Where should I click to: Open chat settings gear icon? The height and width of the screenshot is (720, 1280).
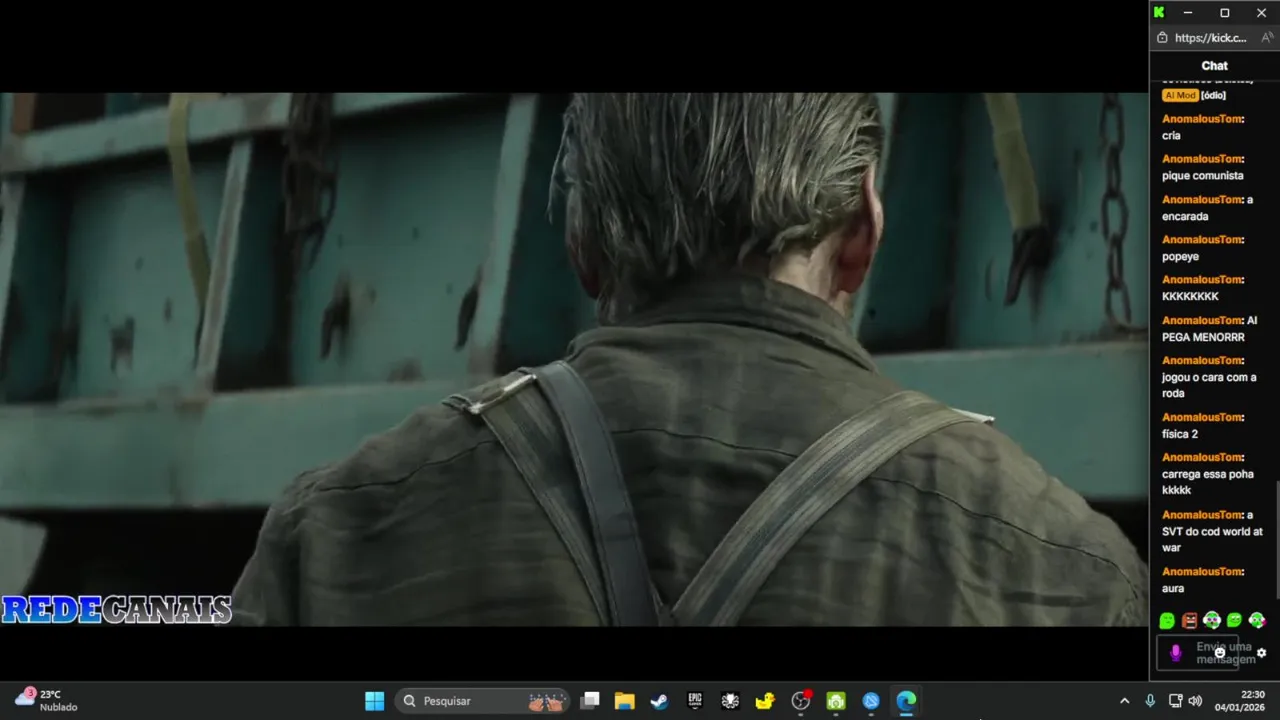click(1261, 653)
